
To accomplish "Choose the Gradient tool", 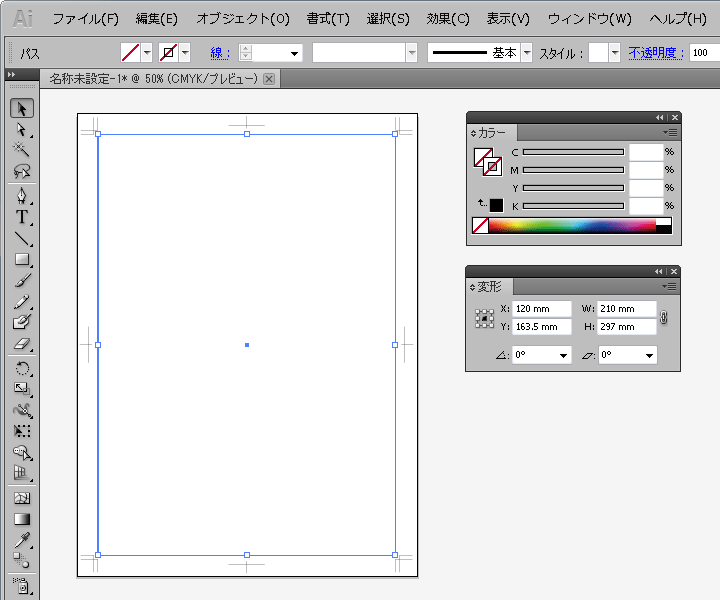I will [21, 519].
